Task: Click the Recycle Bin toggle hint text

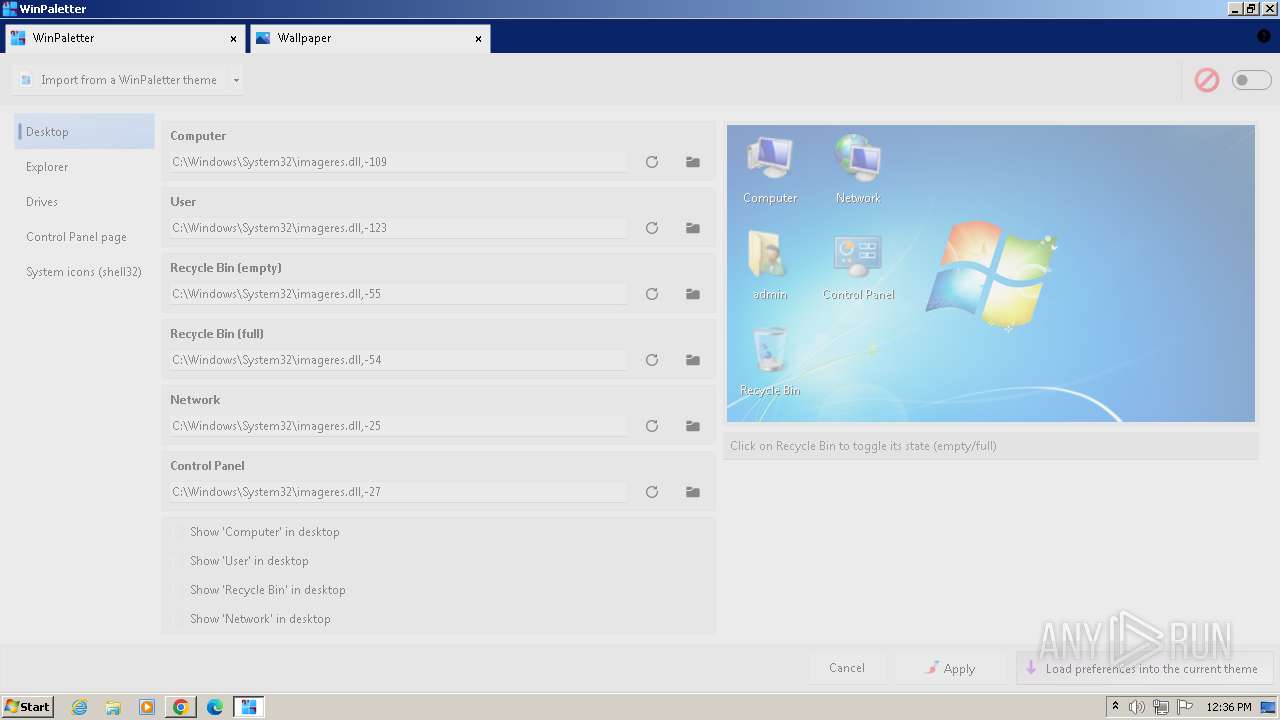Action: (x=863, y=446)
